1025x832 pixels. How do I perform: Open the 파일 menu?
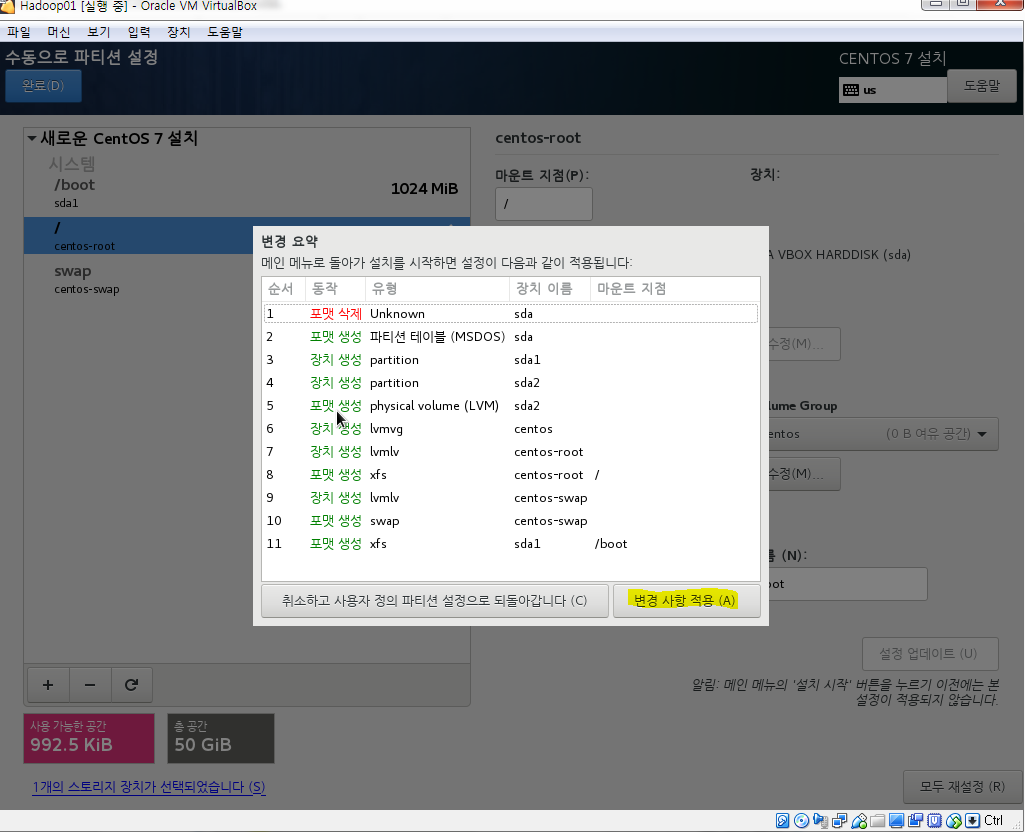19,32
